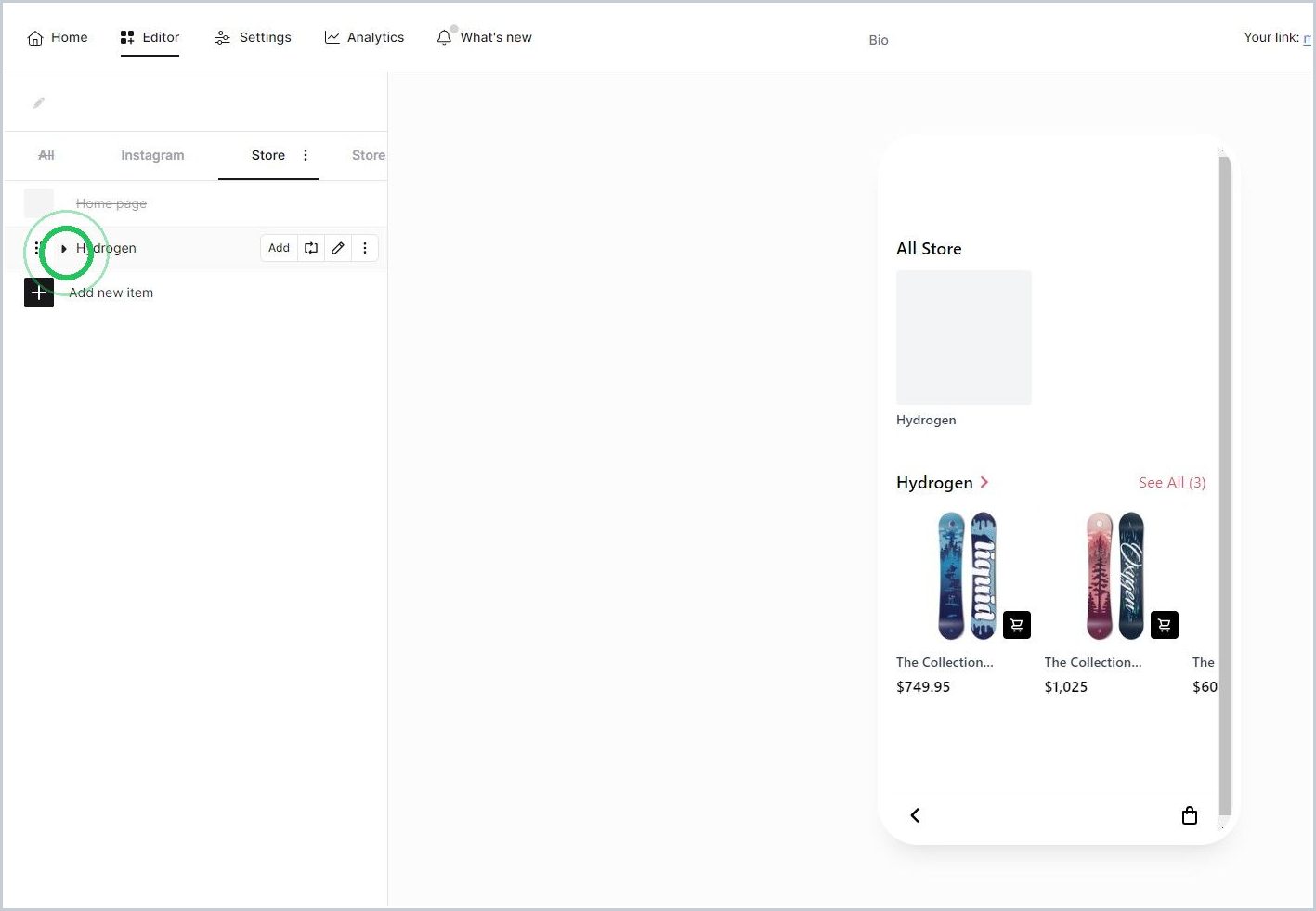
Task: Click the pencil icon above the tabs
Action: coord(39,102)
